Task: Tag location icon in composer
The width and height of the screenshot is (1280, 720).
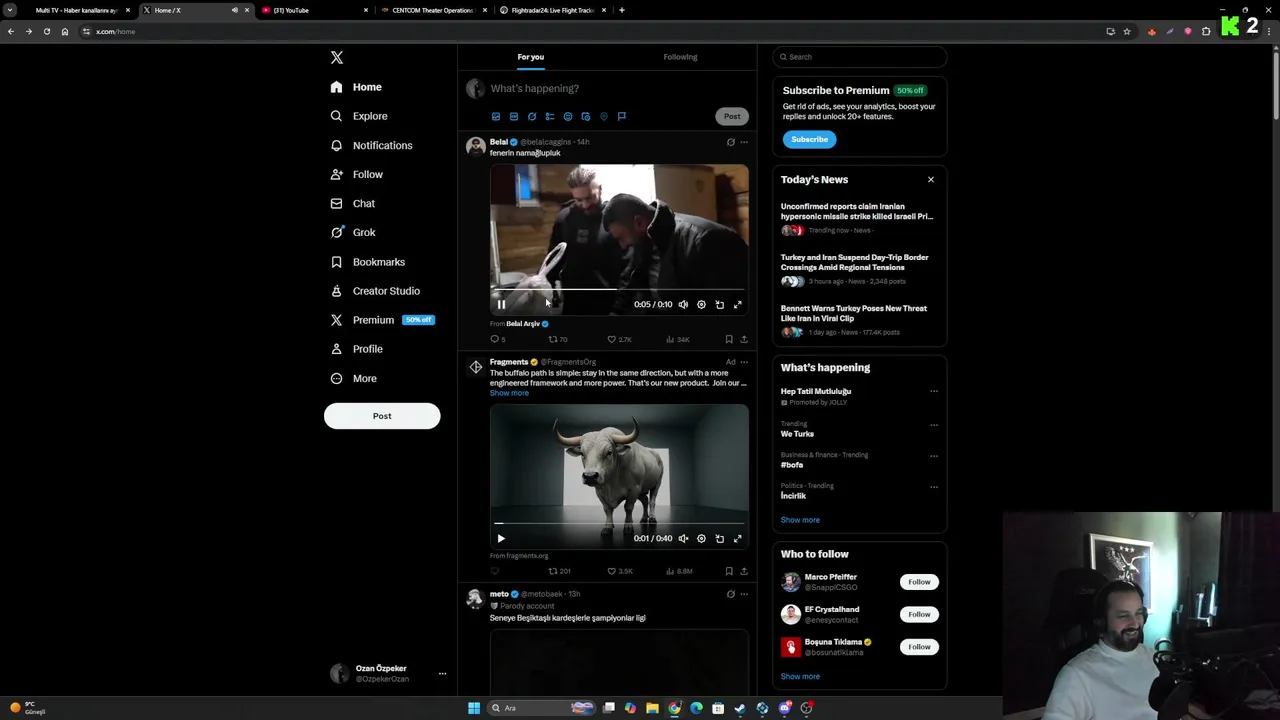Action: pos(603,116)
